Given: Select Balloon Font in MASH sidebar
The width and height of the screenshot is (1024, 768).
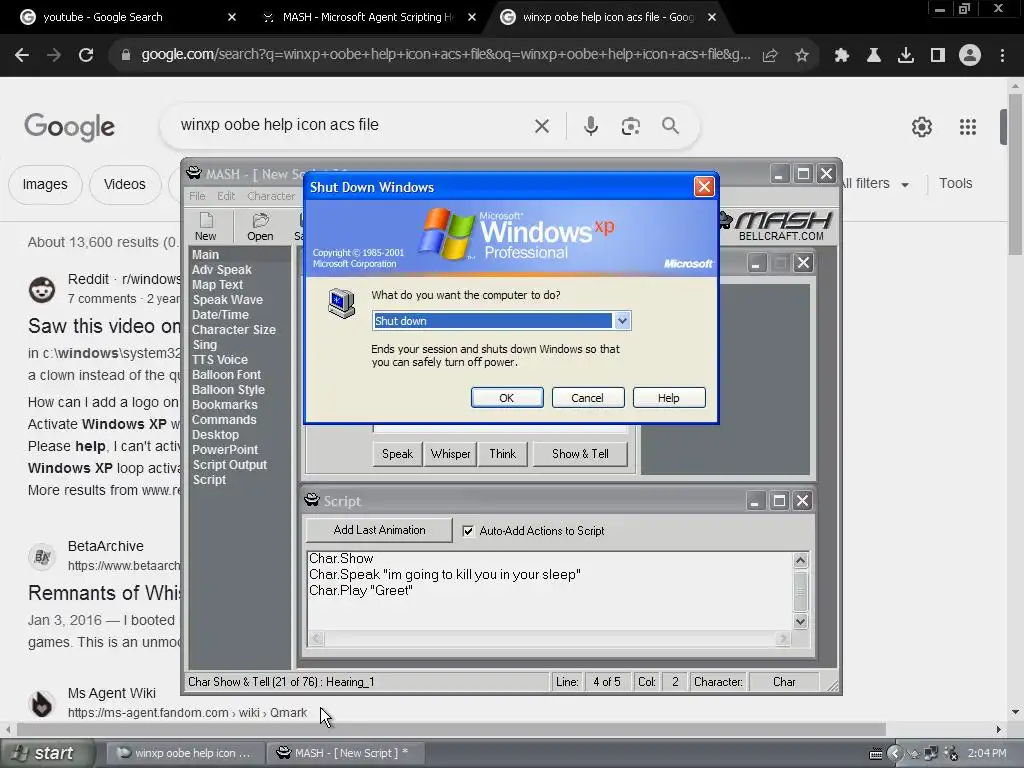Looking at the screenshot, I should coord(226,375).
